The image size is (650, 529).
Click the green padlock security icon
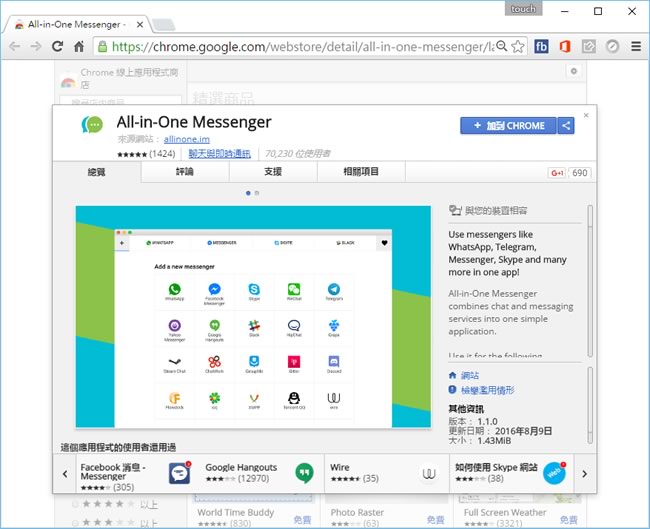[102, 46]
